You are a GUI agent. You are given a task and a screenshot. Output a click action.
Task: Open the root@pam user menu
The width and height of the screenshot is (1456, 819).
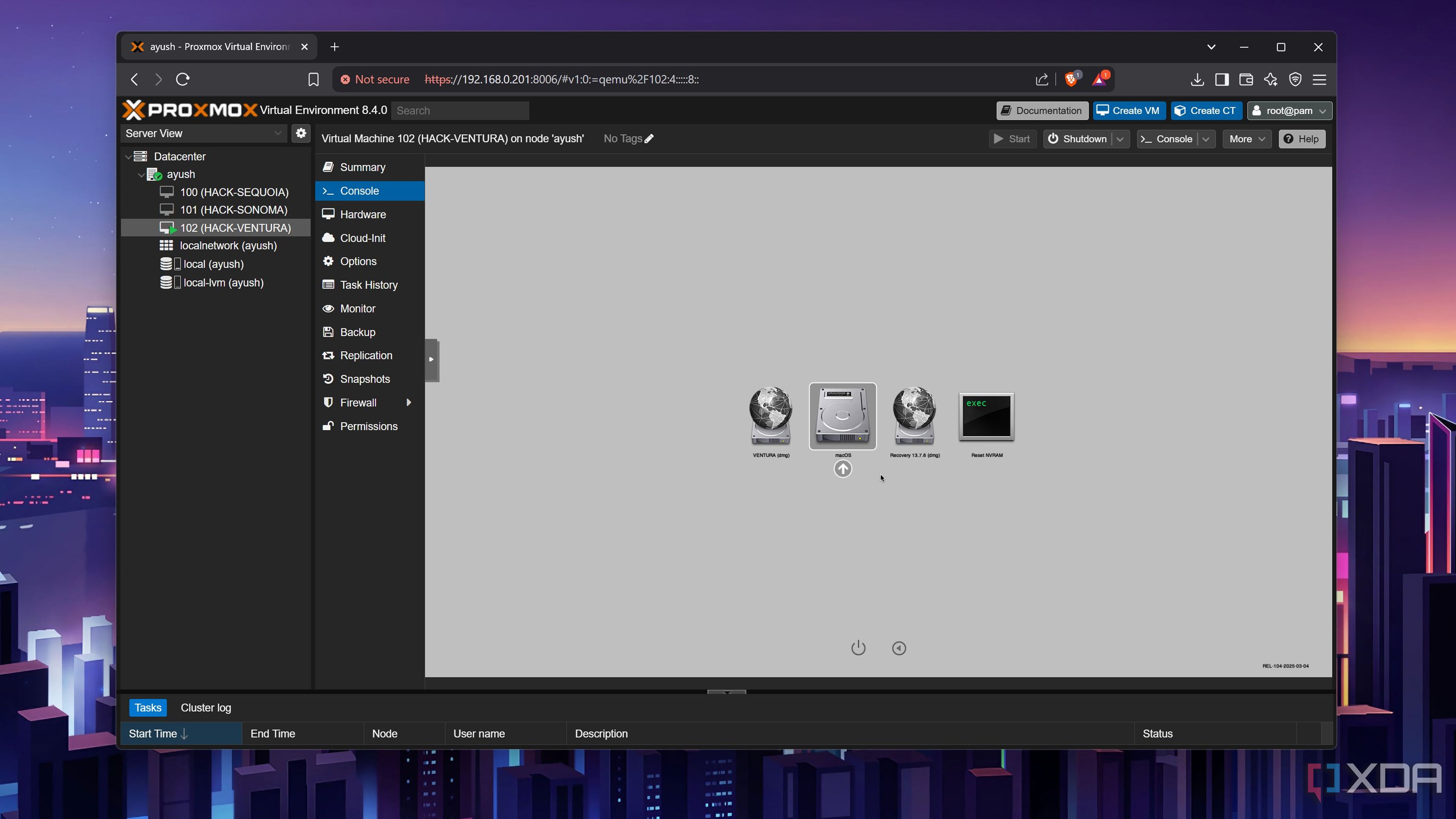pos(1289,111)
